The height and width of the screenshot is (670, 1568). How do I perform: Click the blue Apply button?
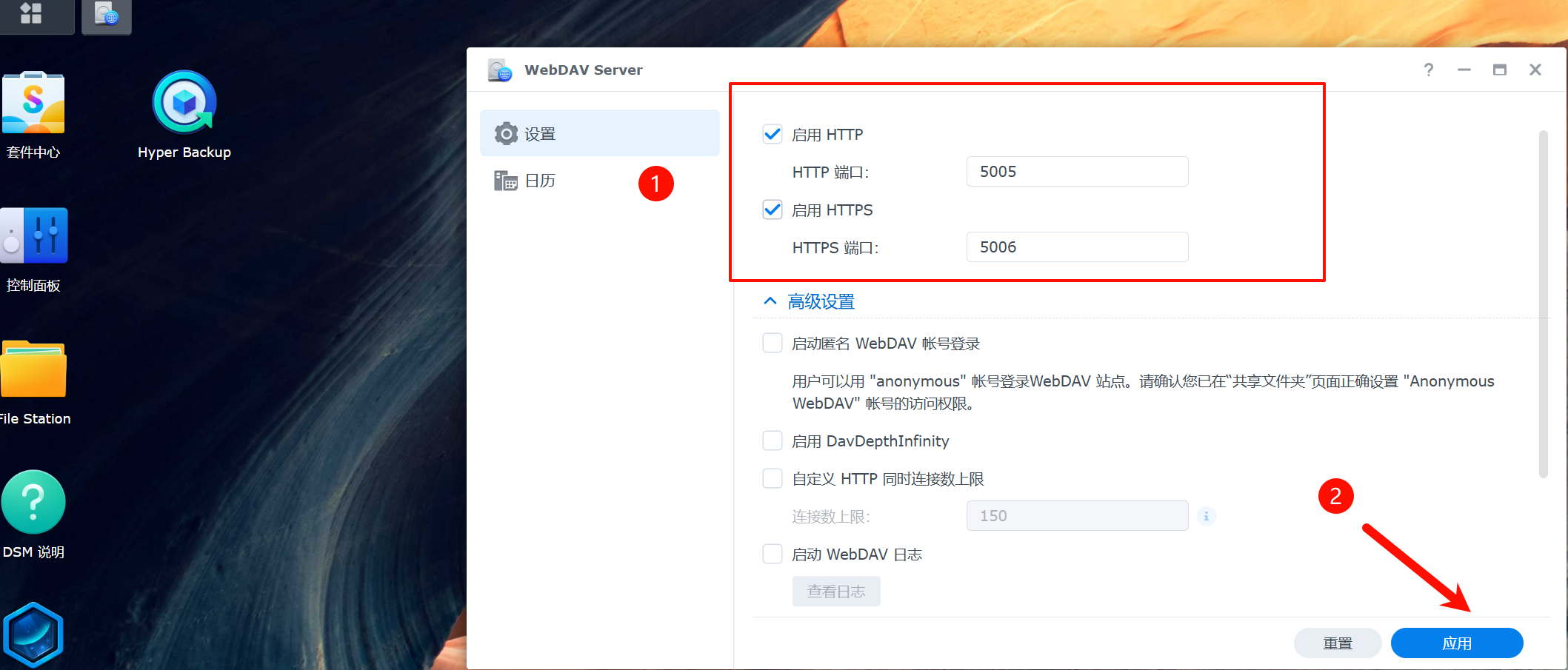[1456, 643]
